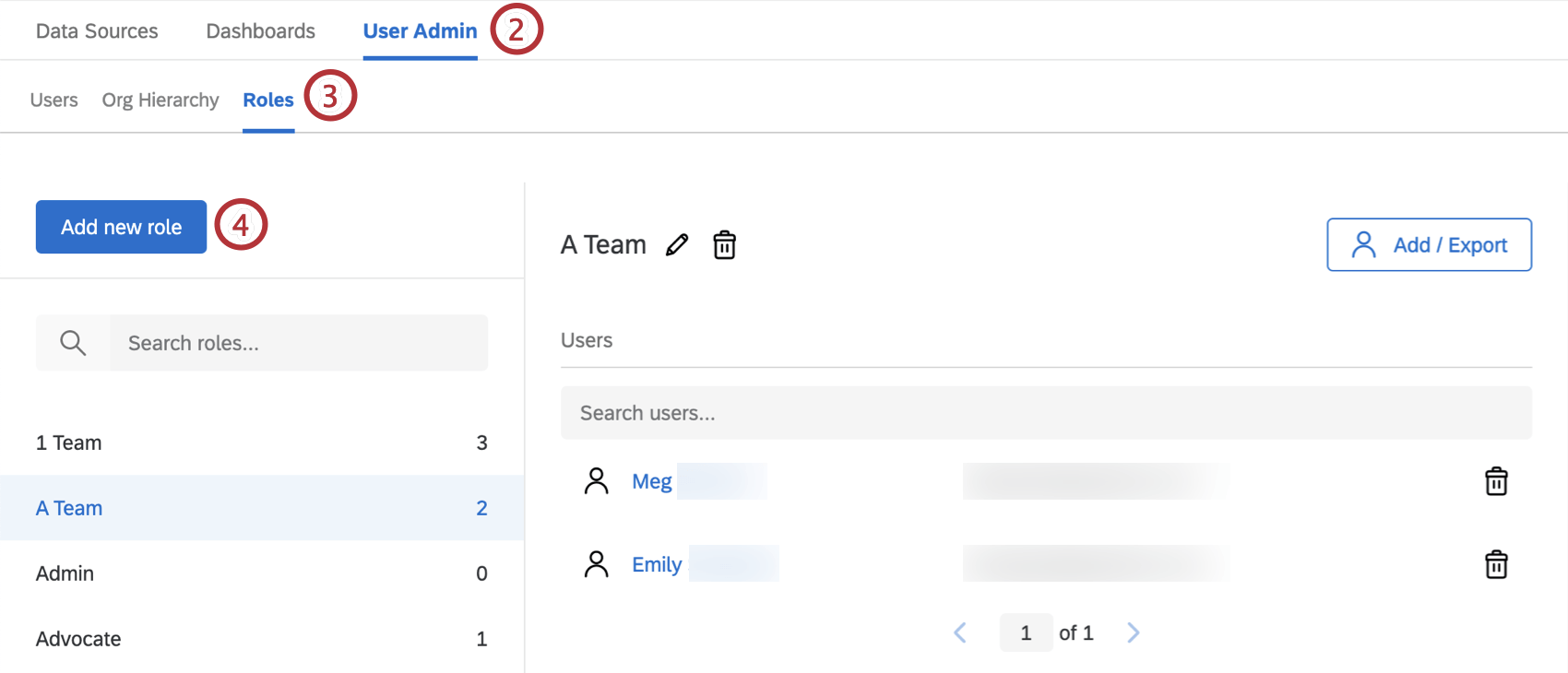Remove Emily using her trash icon
Screen dimensions: 1568x673
1496,564
